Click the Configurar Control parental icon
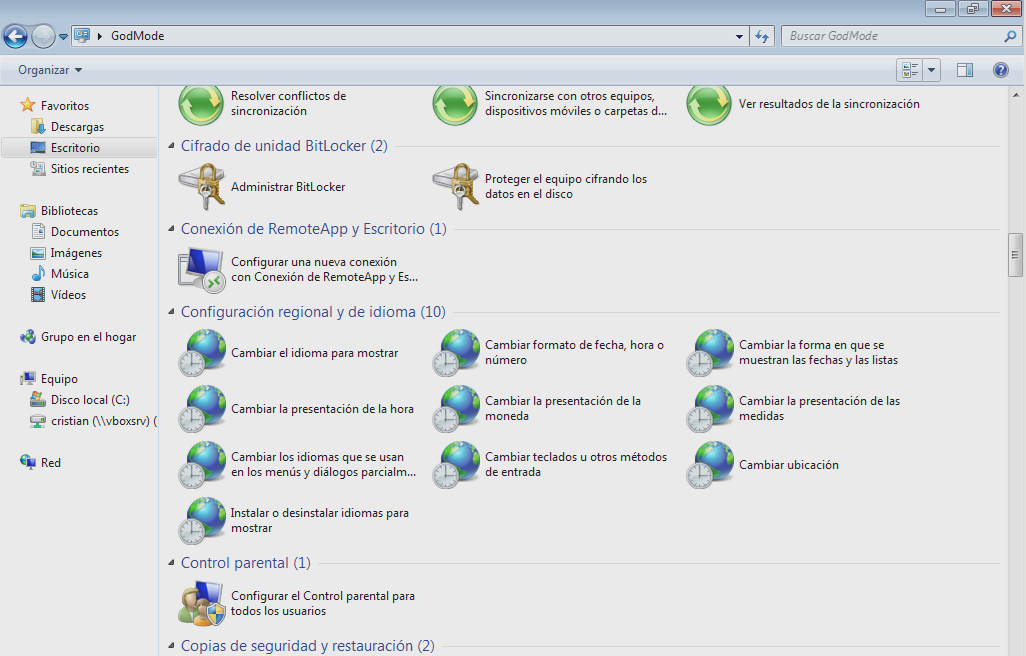Viewport: 1026px width, 656px height. pos(202,603)
